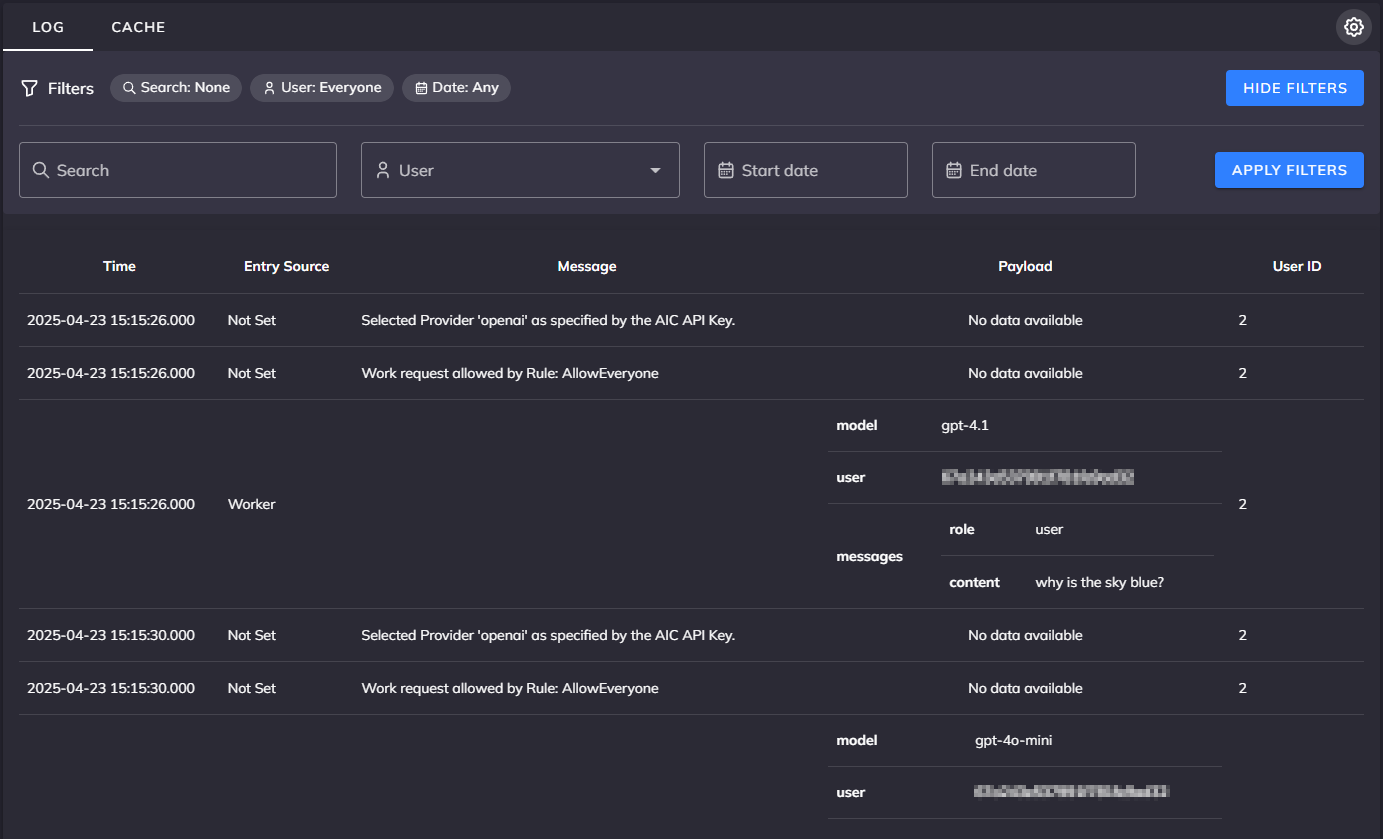Viewport: 1383px width, 839px height.
Task: Click the Entry Source column header
Action: [286, 266]
